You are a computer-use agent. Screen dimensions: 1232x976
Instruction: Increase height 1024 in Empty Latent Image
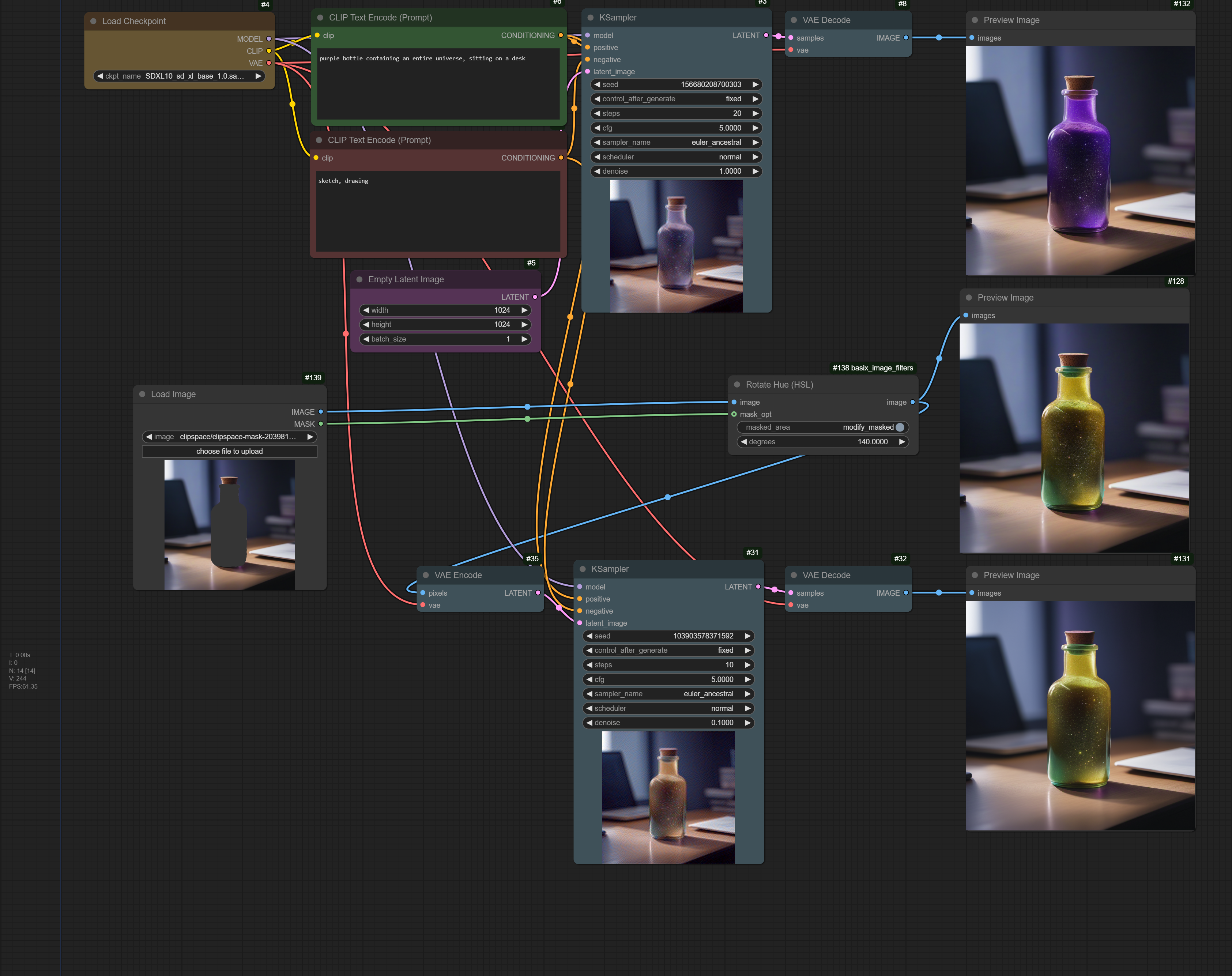click(524, 325)
